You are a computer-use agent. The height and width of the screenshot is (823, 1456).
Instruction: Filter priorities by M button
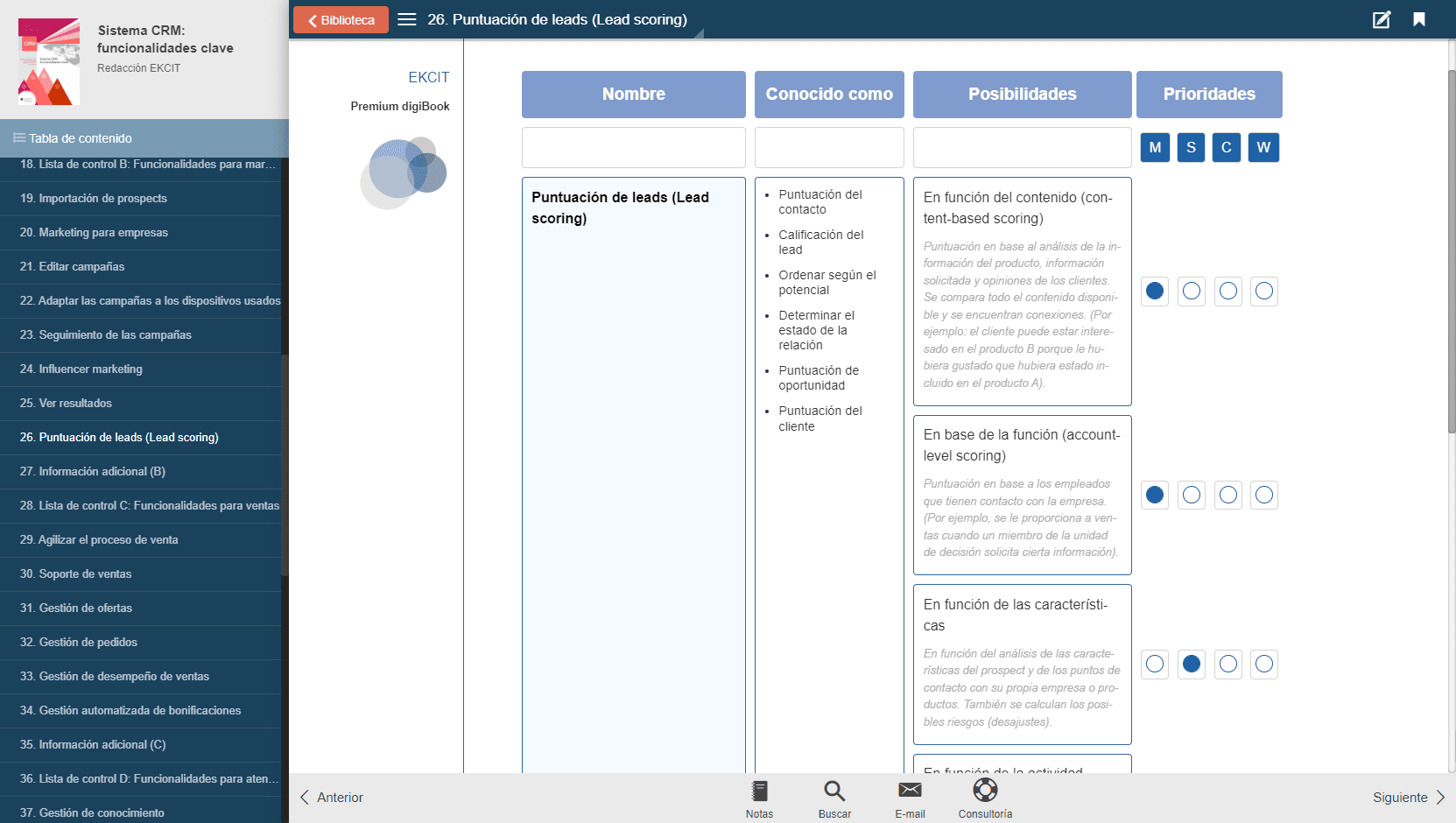1155,147
